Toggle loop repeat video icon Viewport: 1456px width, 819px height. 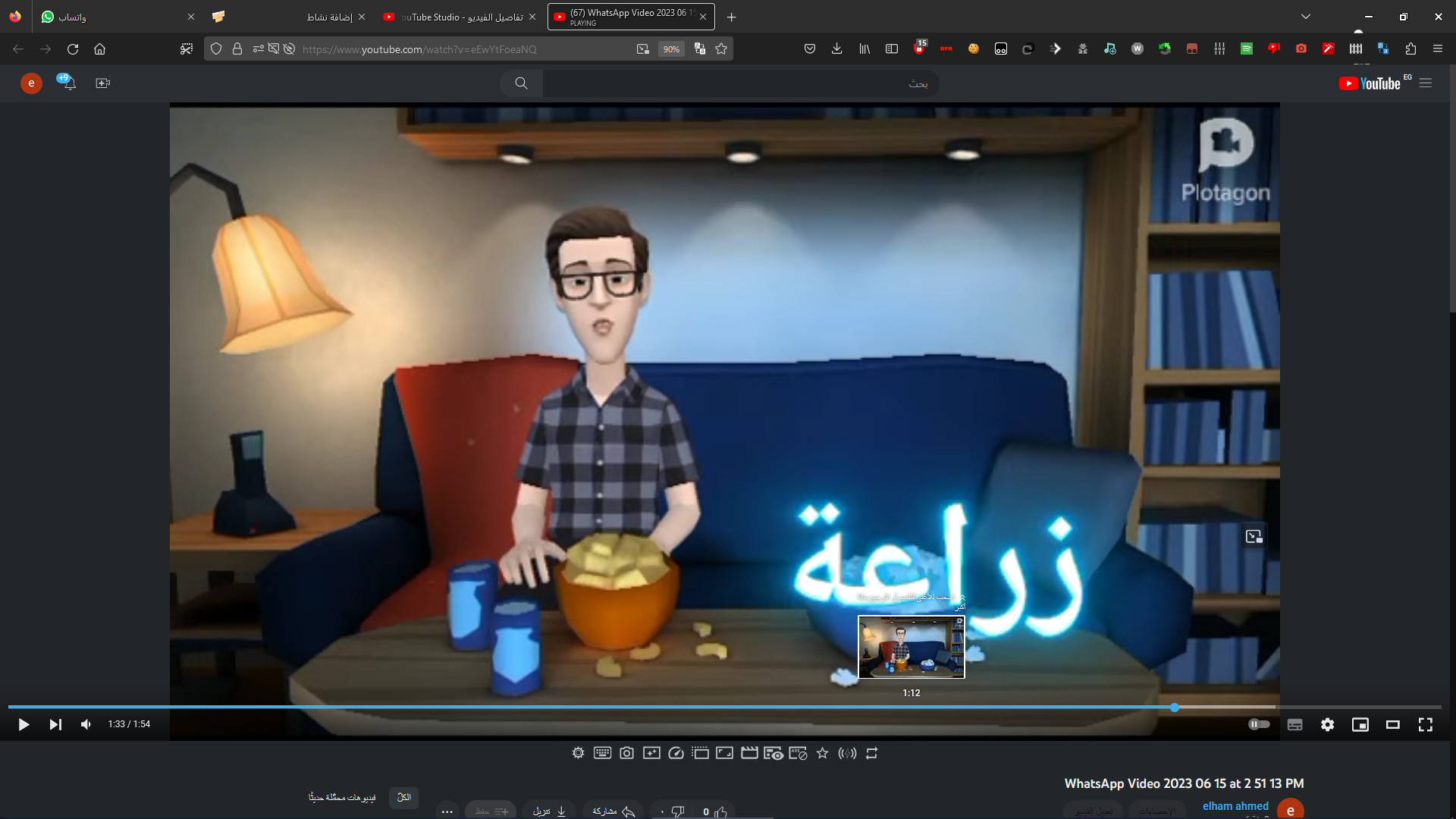tap(871, 753)
